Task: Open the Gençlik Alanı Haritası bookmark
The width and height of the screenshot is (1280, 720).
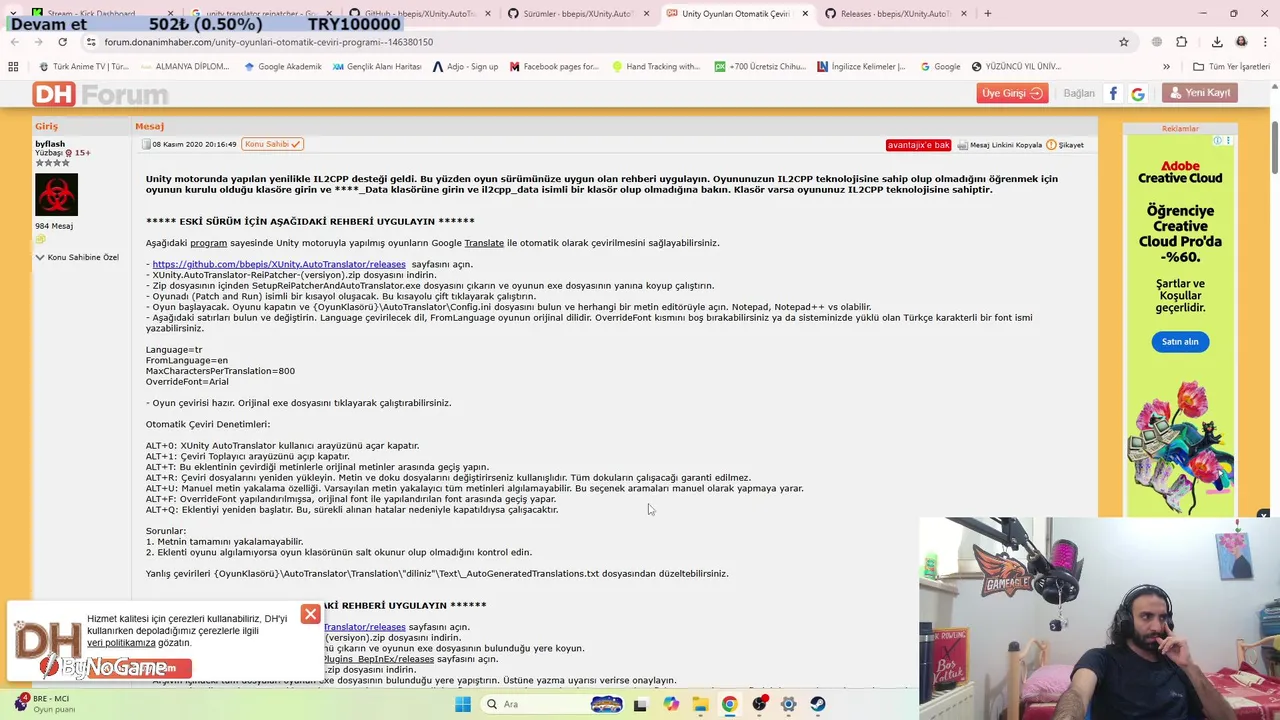Action: click(377, 67)
